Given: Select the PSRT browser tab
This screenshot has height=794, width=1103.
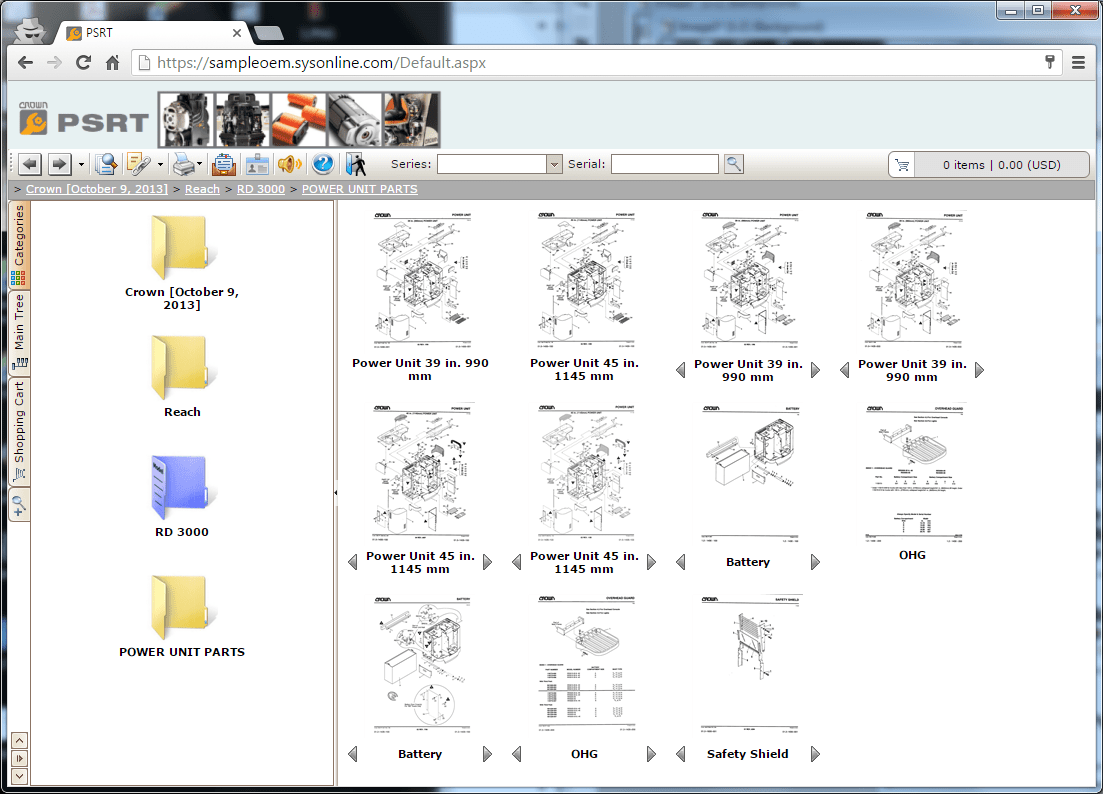Looking at the screenshot, I should 153,33.
